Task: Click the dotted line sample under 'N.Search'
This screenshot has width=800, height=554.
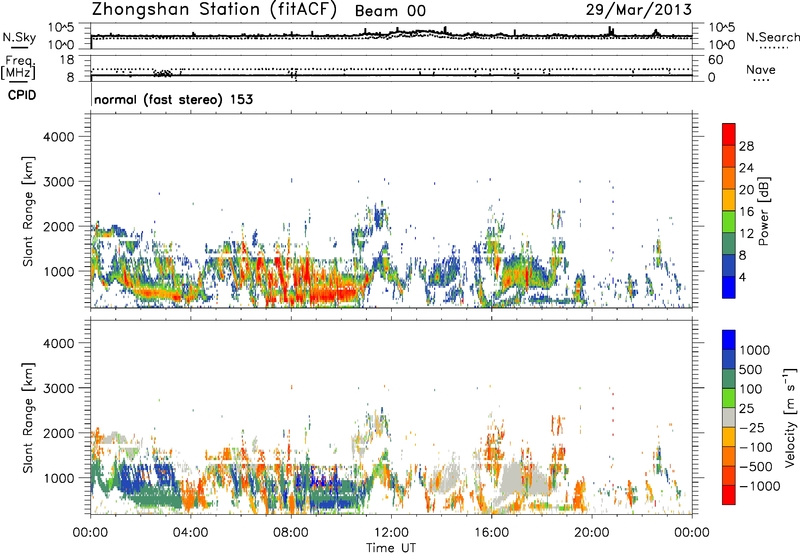Action: pos(772,48)
